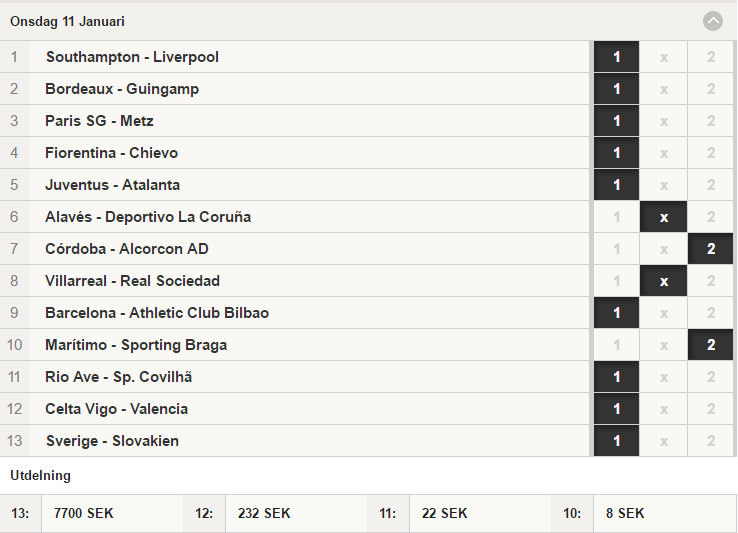Select x for Fiorentina - Chievo
738x533 pixels.
[664, 153]
